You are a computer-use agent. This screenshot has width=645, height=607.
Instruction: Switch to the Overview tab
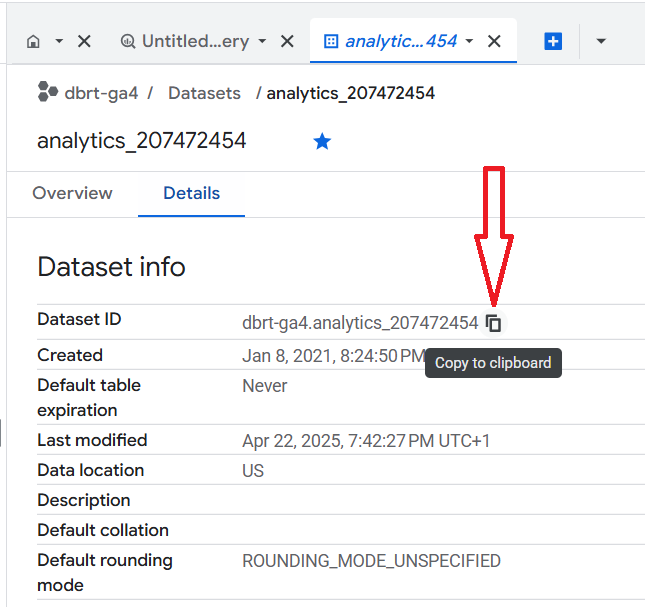click(72, 193)
